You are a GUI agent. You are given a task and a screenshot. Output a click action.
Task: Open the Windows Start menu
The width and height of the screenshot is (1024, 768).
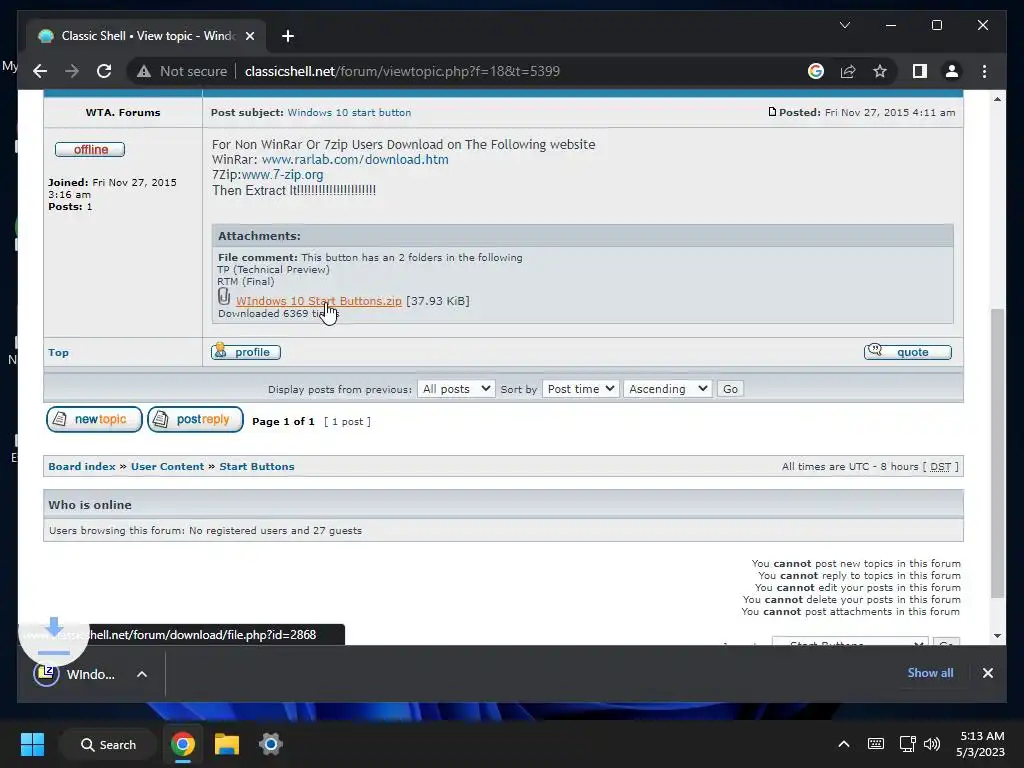tap(32, 744)
